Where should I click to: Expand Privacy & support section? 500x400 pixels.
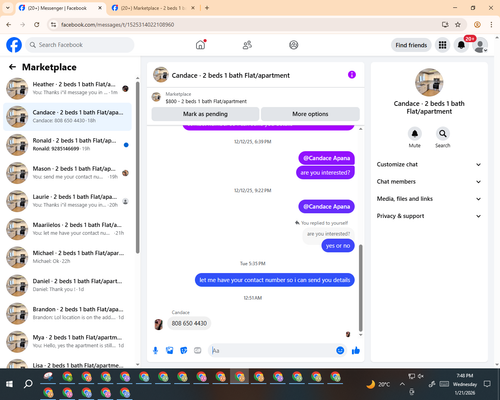pyautogui.click(x=429, y=216)
